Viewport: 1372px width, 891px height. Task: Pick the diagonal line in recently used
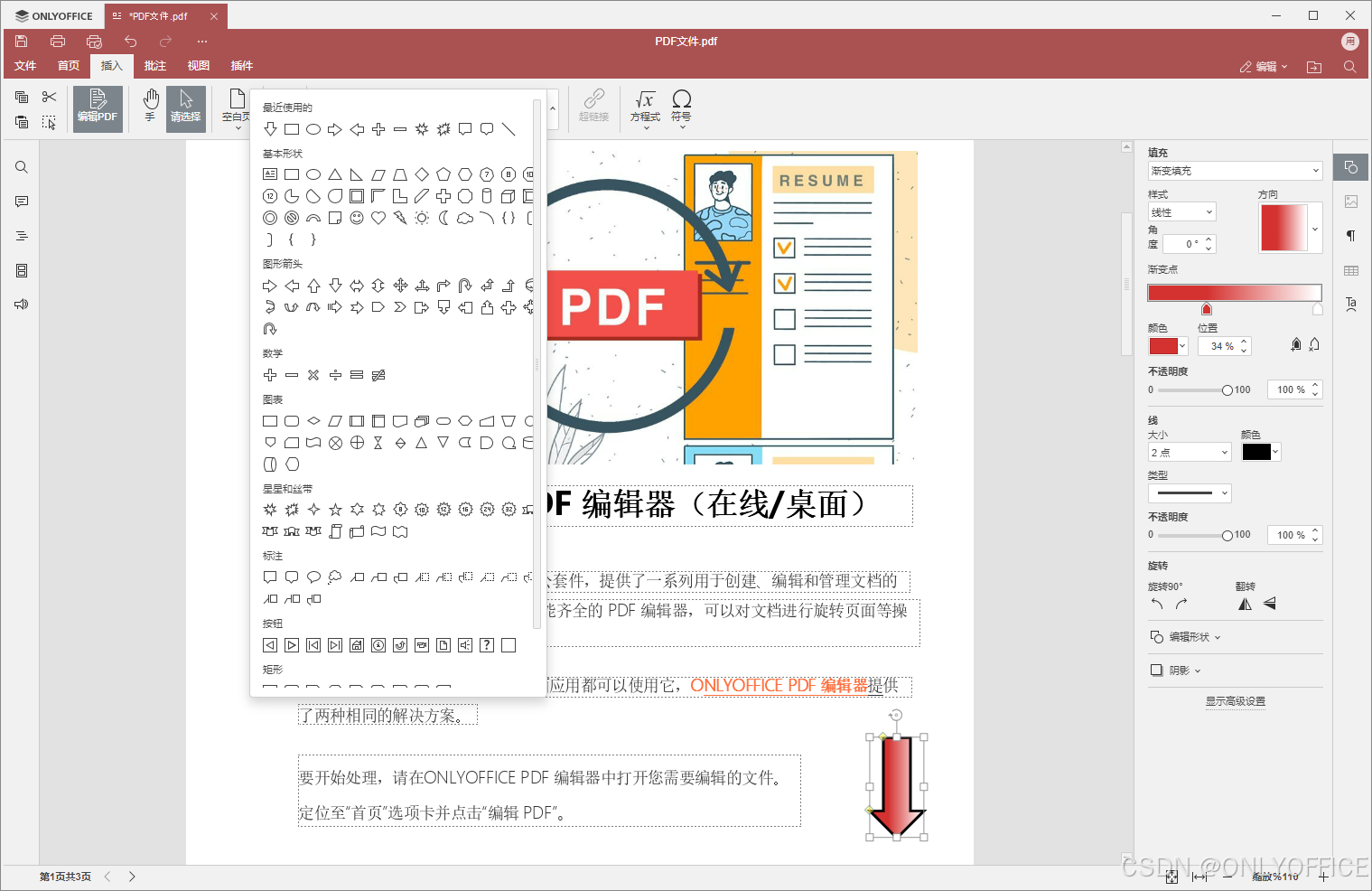509,129
